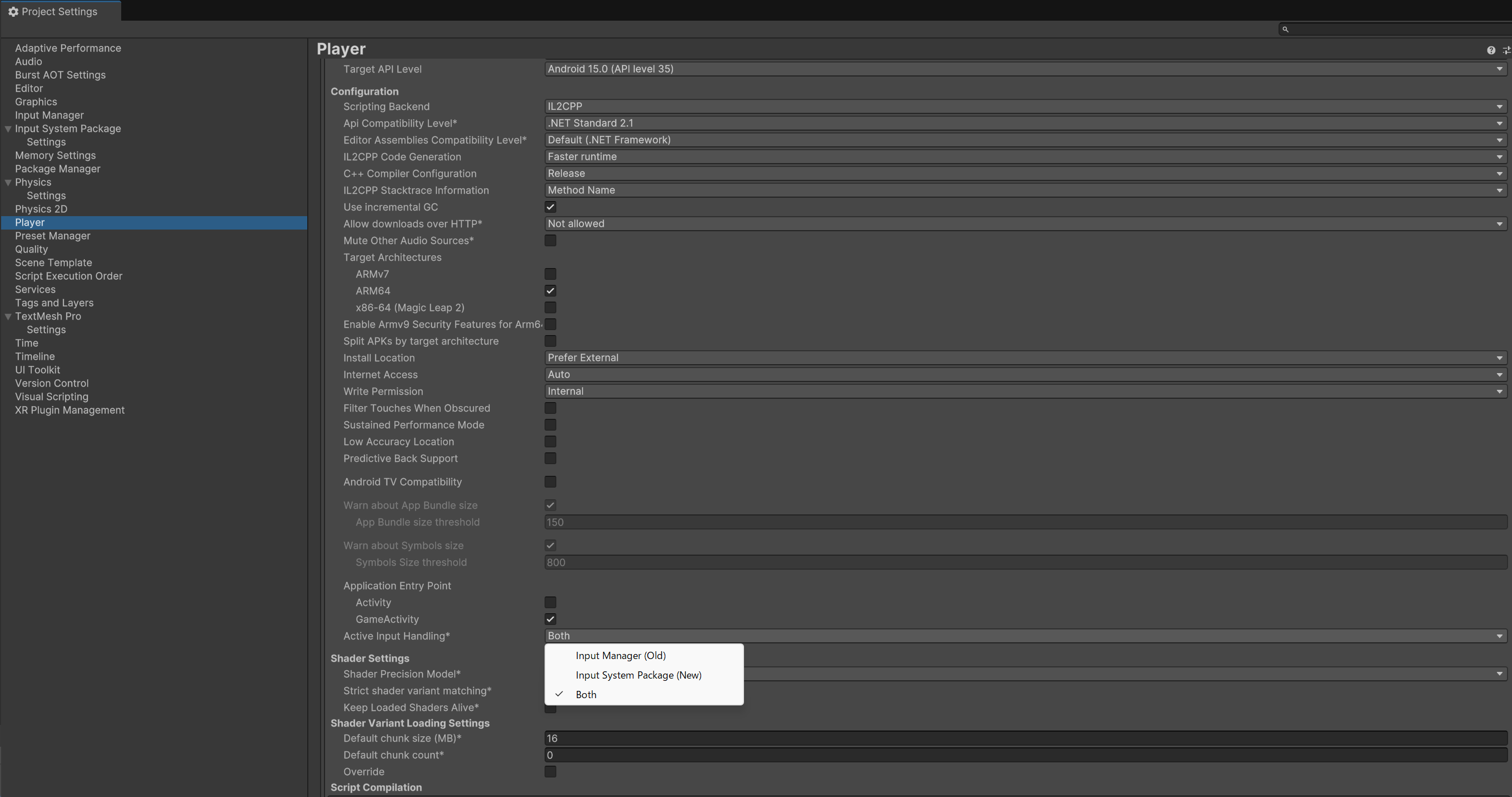Click the help question mark icon
This screenshot has height=797, width=1512.
coord(1490,50)
